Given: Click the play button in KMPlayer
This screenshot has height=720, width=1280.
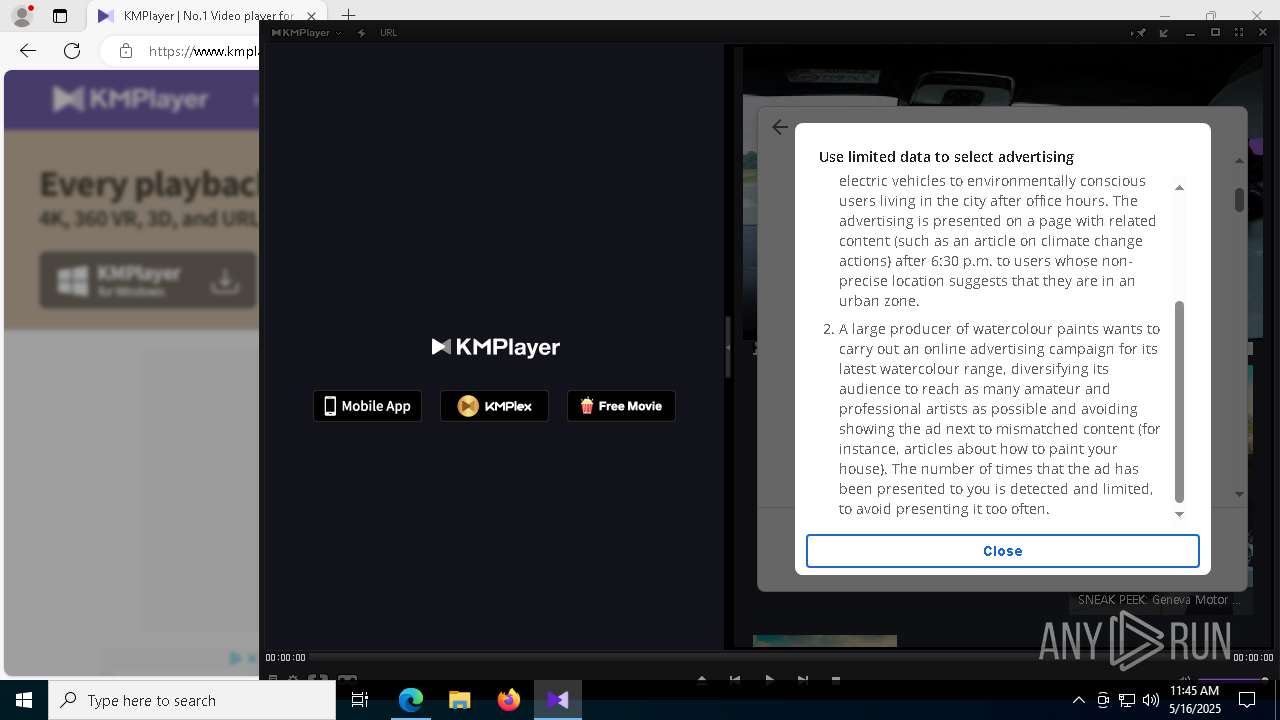Looking at the screenshot, I should tap(769, 679).
